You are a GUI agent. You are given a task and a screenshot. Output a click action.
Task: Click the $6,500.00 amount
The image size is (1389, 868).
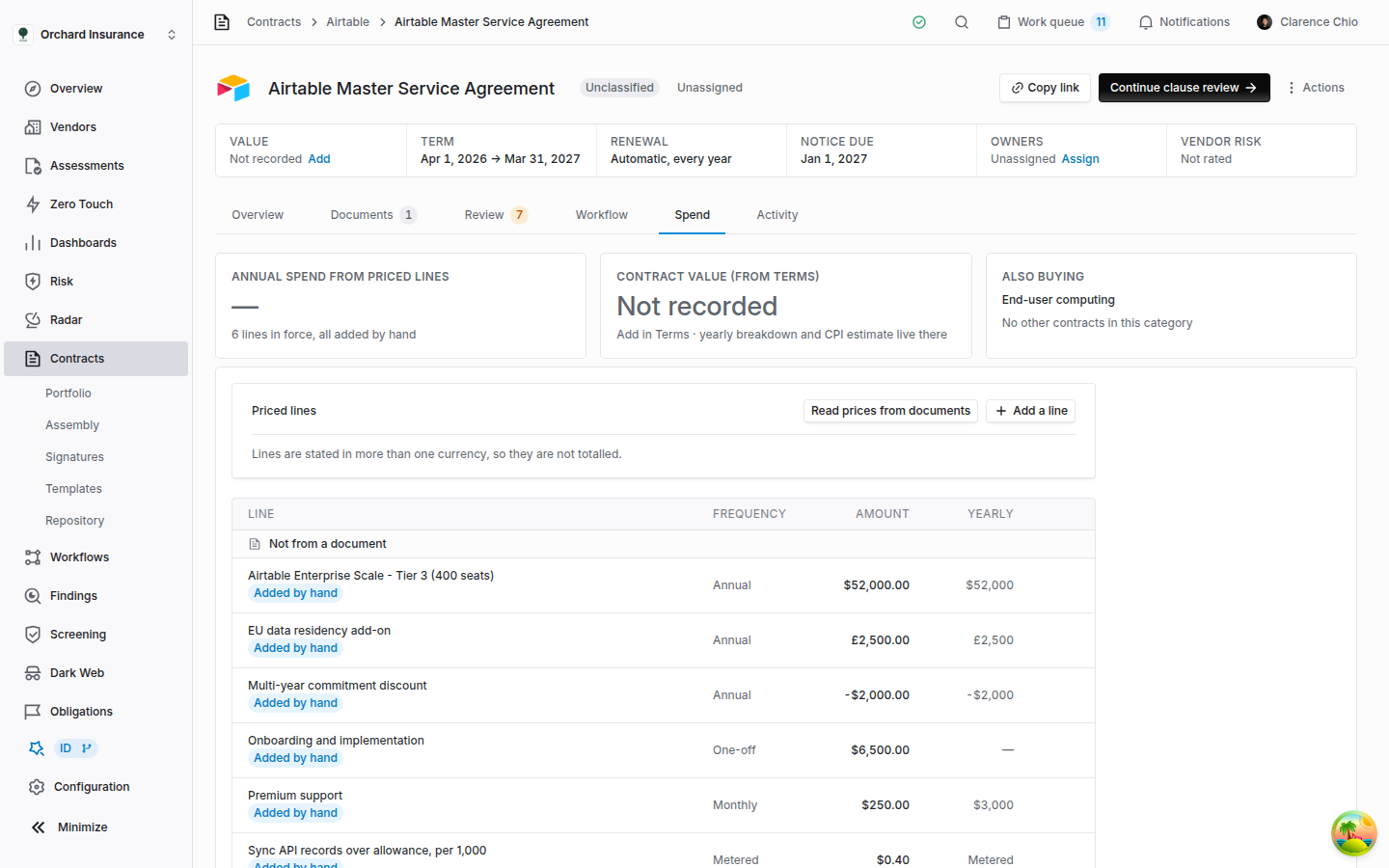(x=880, y=750)
